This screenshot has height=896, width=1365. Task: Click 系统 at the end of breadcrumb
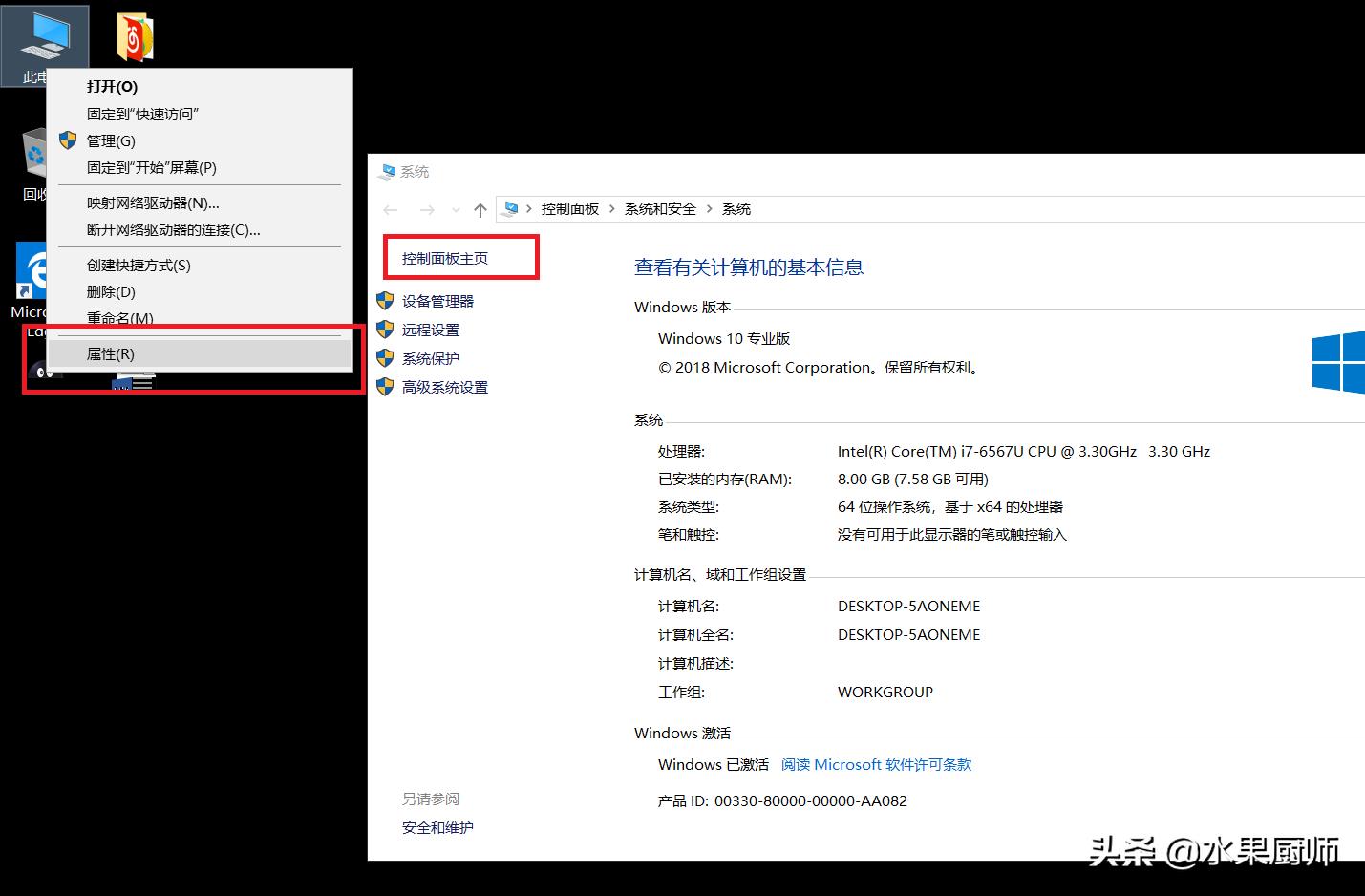tap(736, 209)
